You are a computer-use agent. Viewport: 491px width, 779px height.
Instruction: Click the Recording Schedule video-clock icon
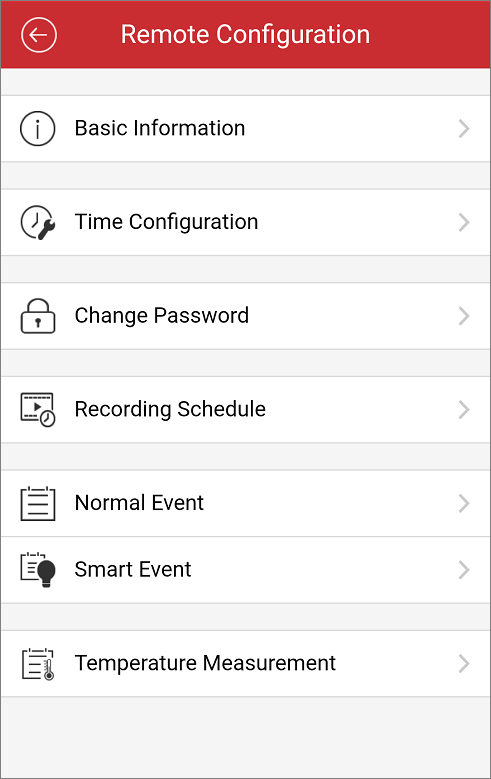click(38, 410)
